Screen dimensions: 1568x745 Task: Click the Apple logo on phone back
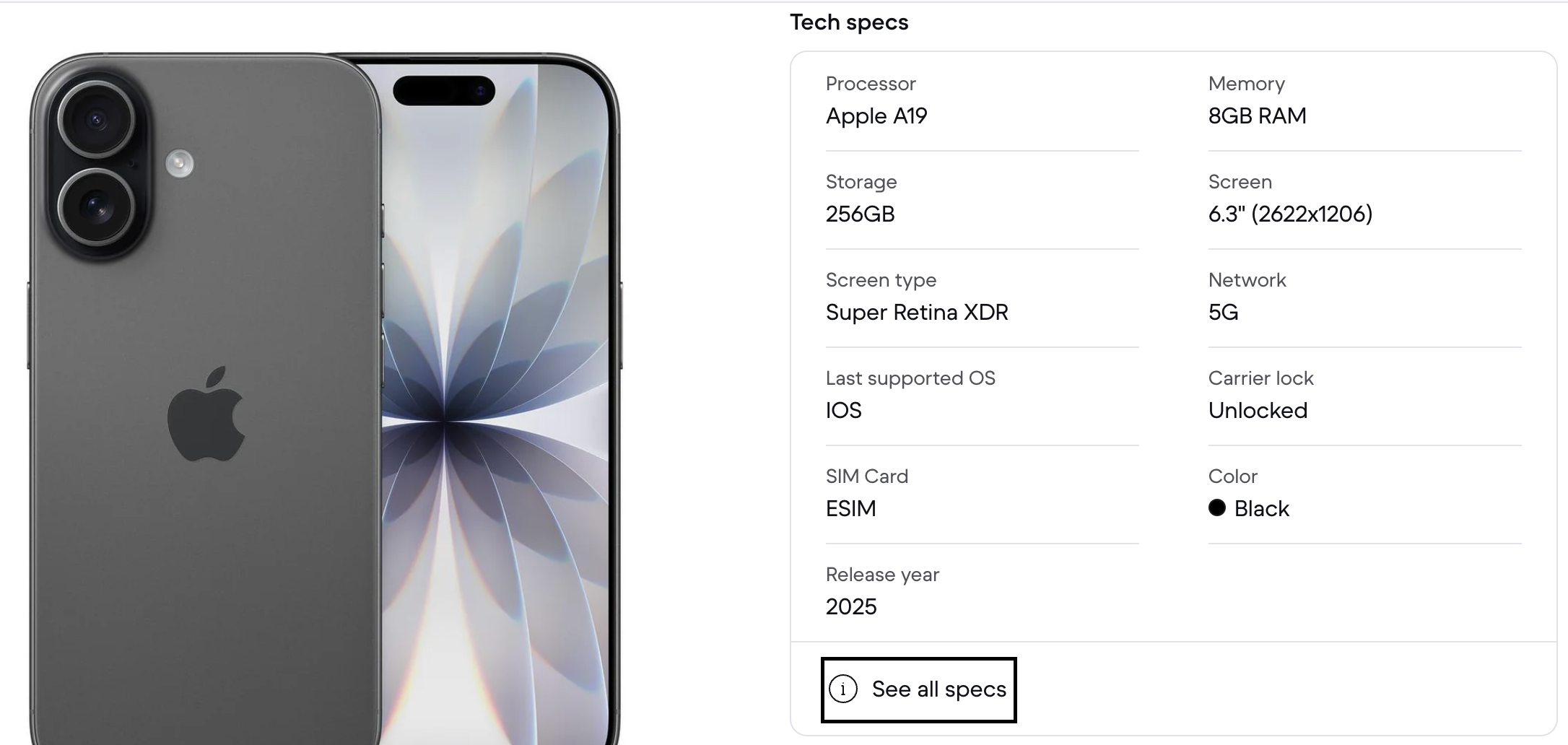tap(206, 413)
